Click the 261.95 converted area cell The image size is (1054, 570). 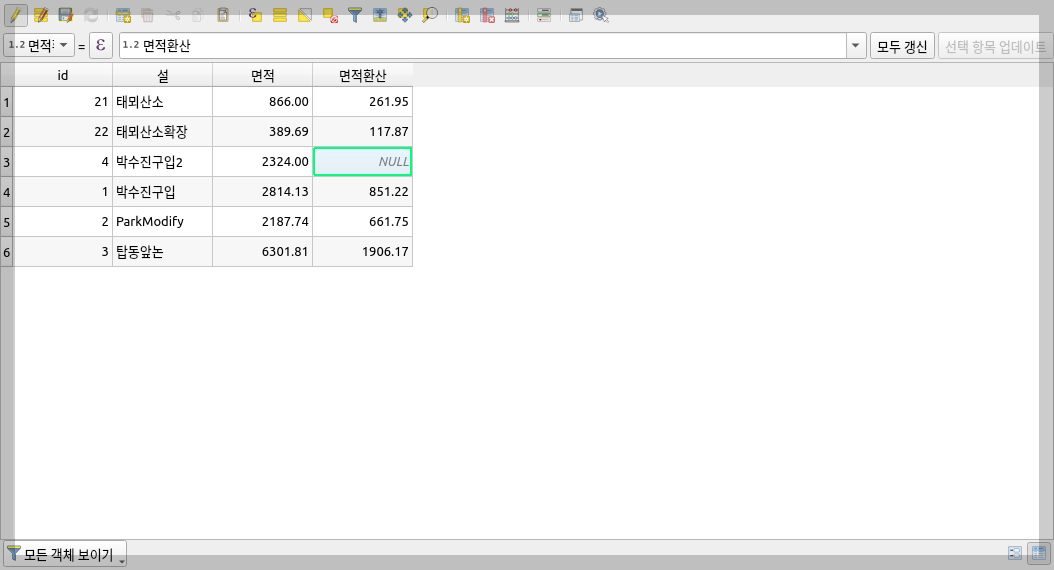tap(362, 101)
